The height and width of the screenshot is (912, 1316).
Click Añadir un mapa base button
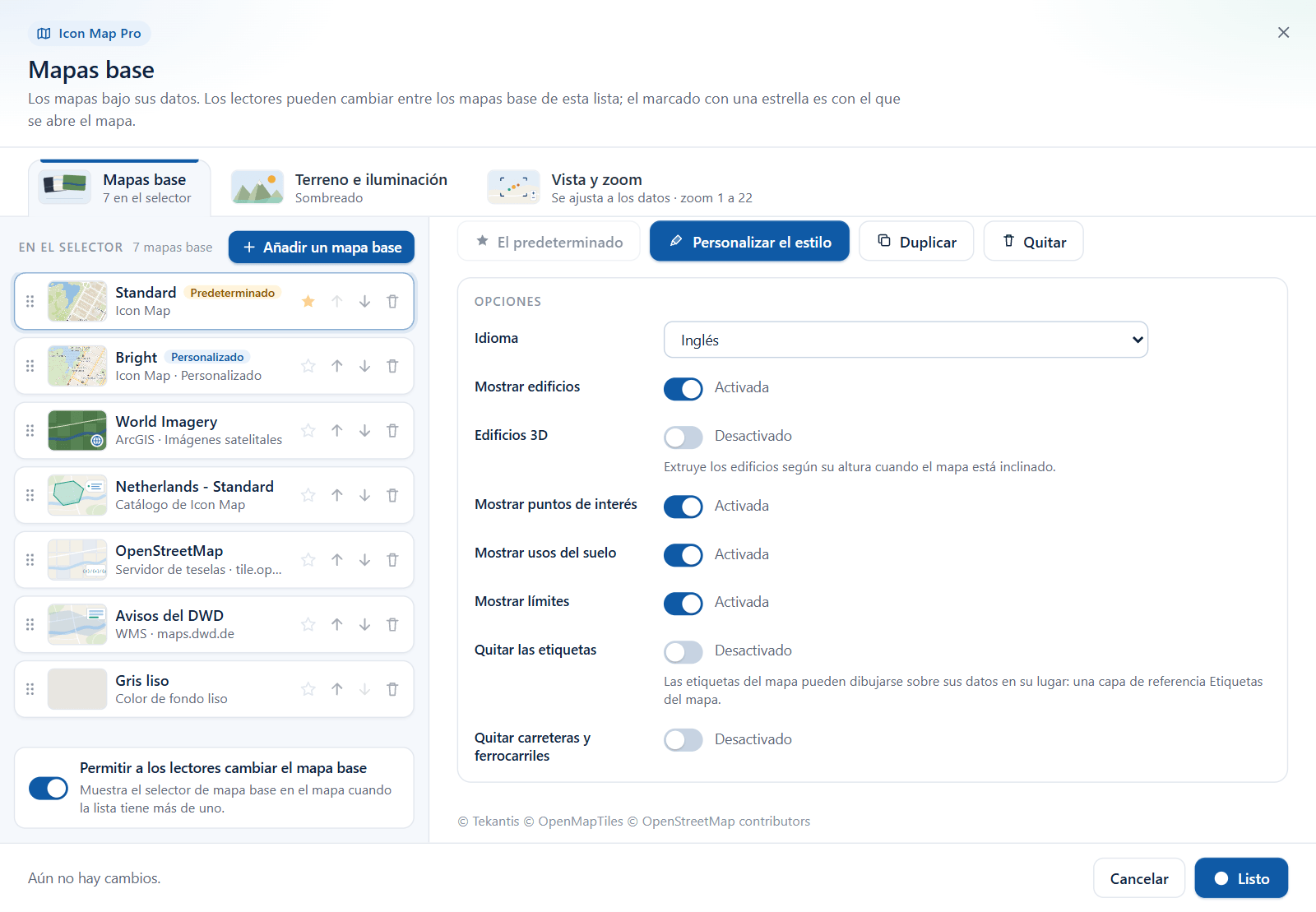[322, 248]
